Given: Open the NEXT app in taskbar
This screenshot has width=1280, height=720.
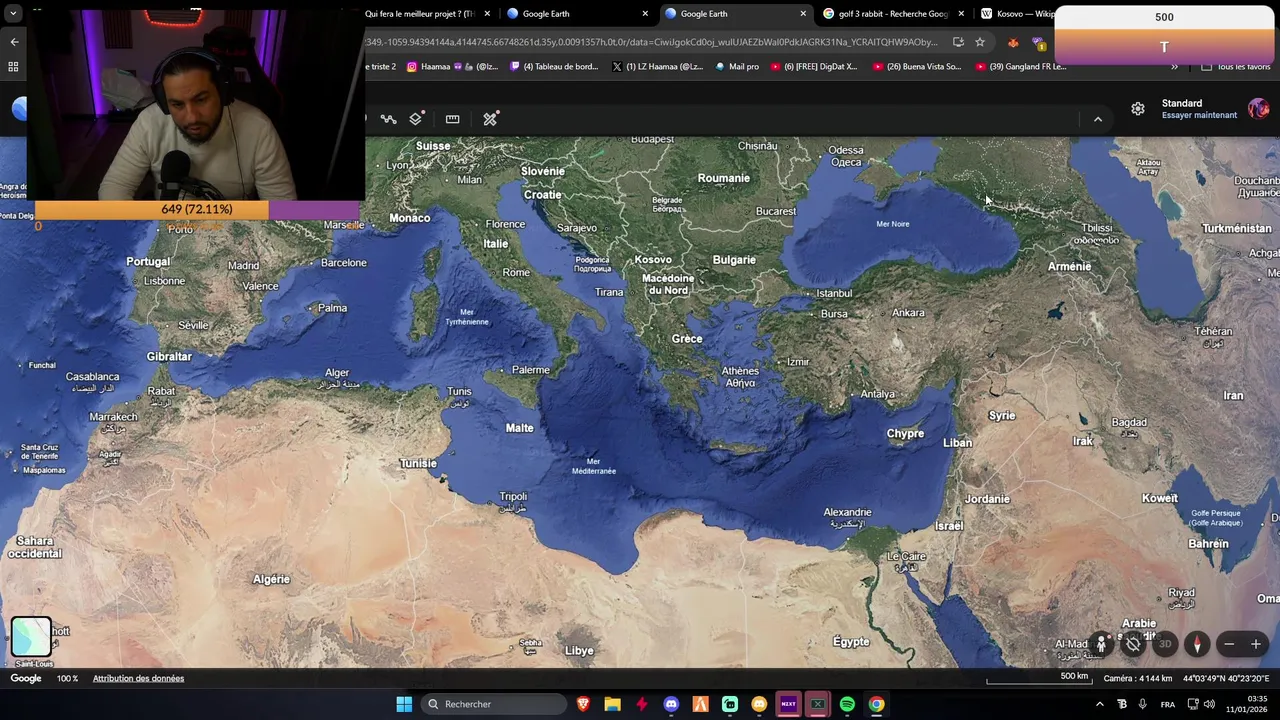Looking at the screenshot, I should point(788,704).
